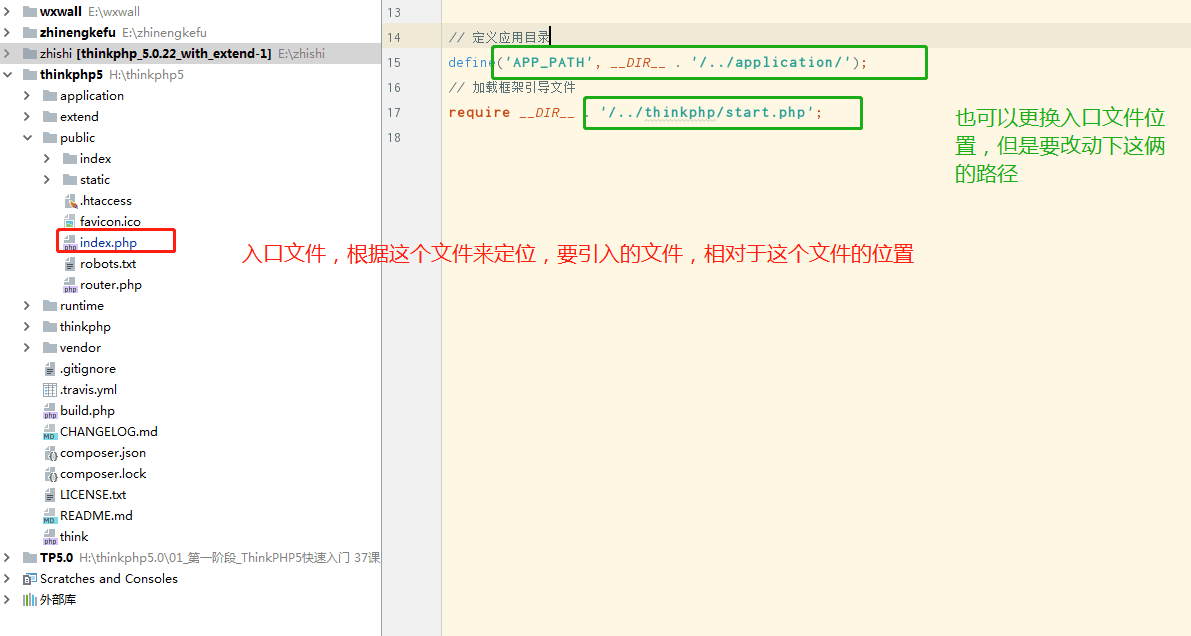Click the 外部库 library bars icon

30,600
